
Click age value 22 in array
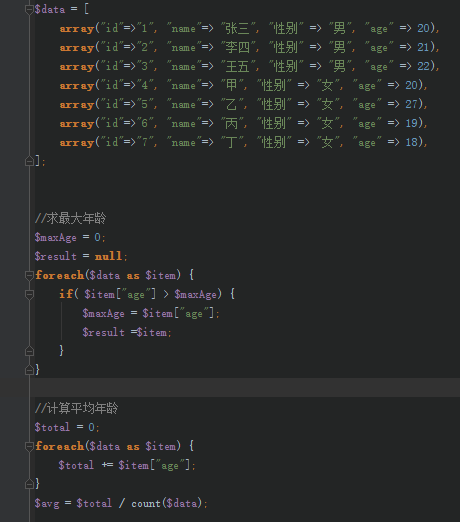click(x=423, y=66)
